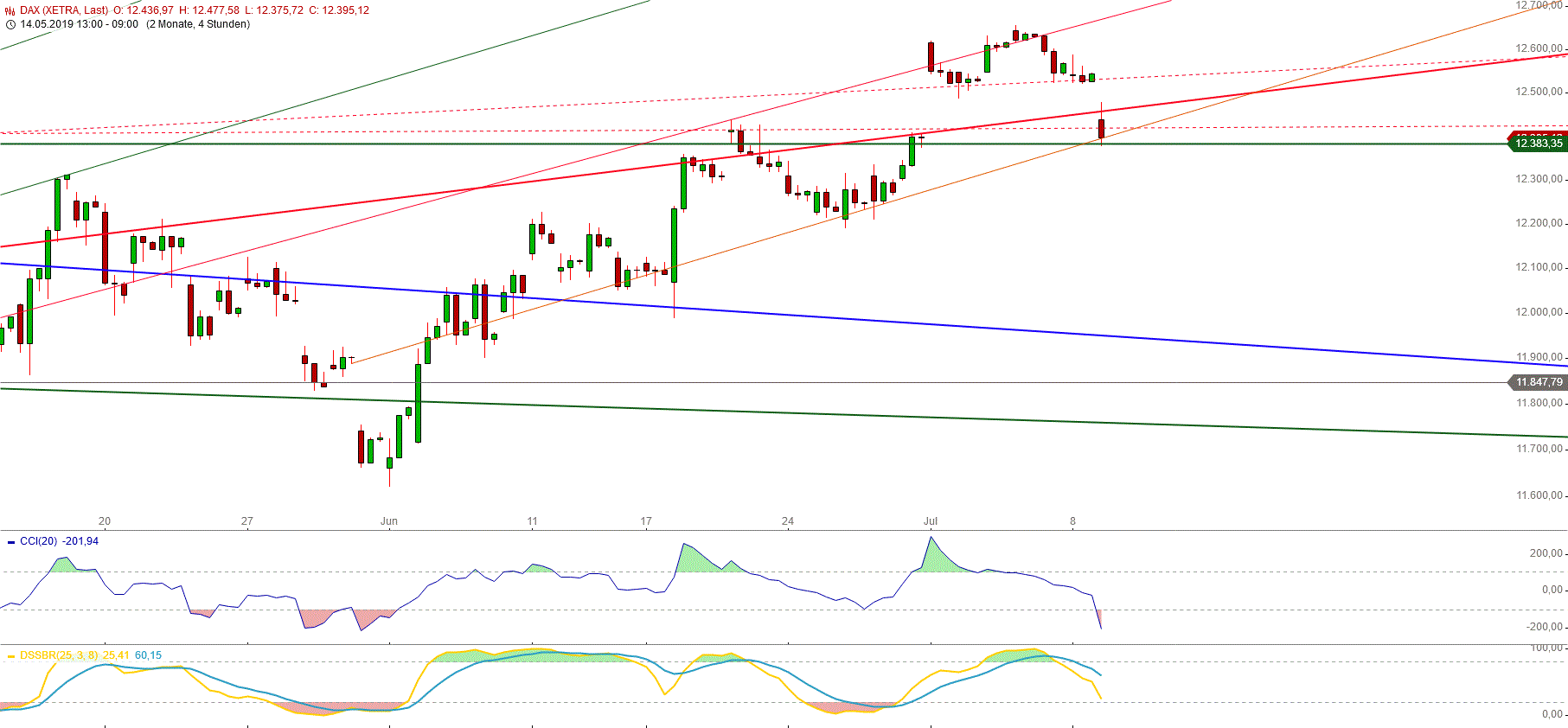The width and height of the screenshot is (1568, 728).
Task: Click the yellow DSSBR legend marker
Action: (x=11, y=656)
